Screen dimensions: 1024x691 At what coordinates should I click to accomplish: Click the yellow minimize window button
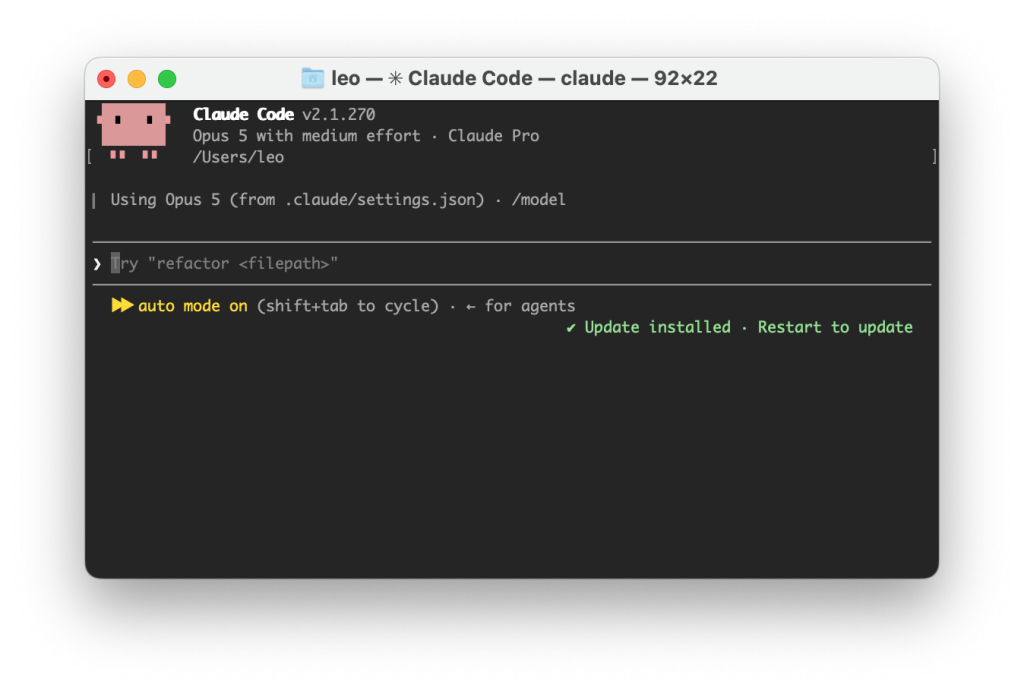136,79
